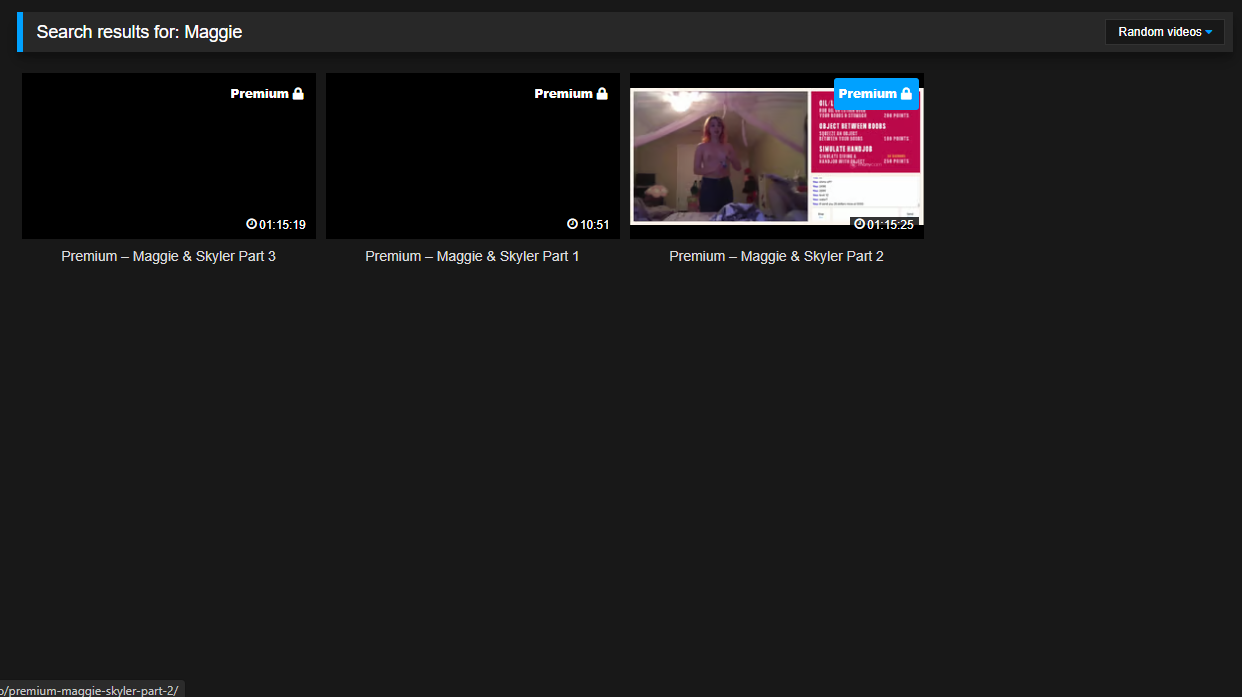Click the Search results for: Maggie heading

pyautogui.click(x=139, y=32)
